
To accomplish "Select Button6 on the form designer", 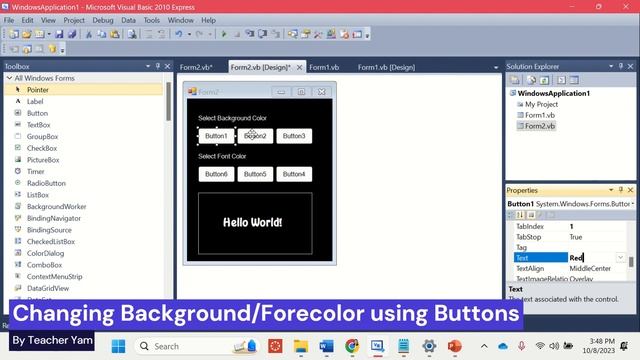I will tap(216, 174).
